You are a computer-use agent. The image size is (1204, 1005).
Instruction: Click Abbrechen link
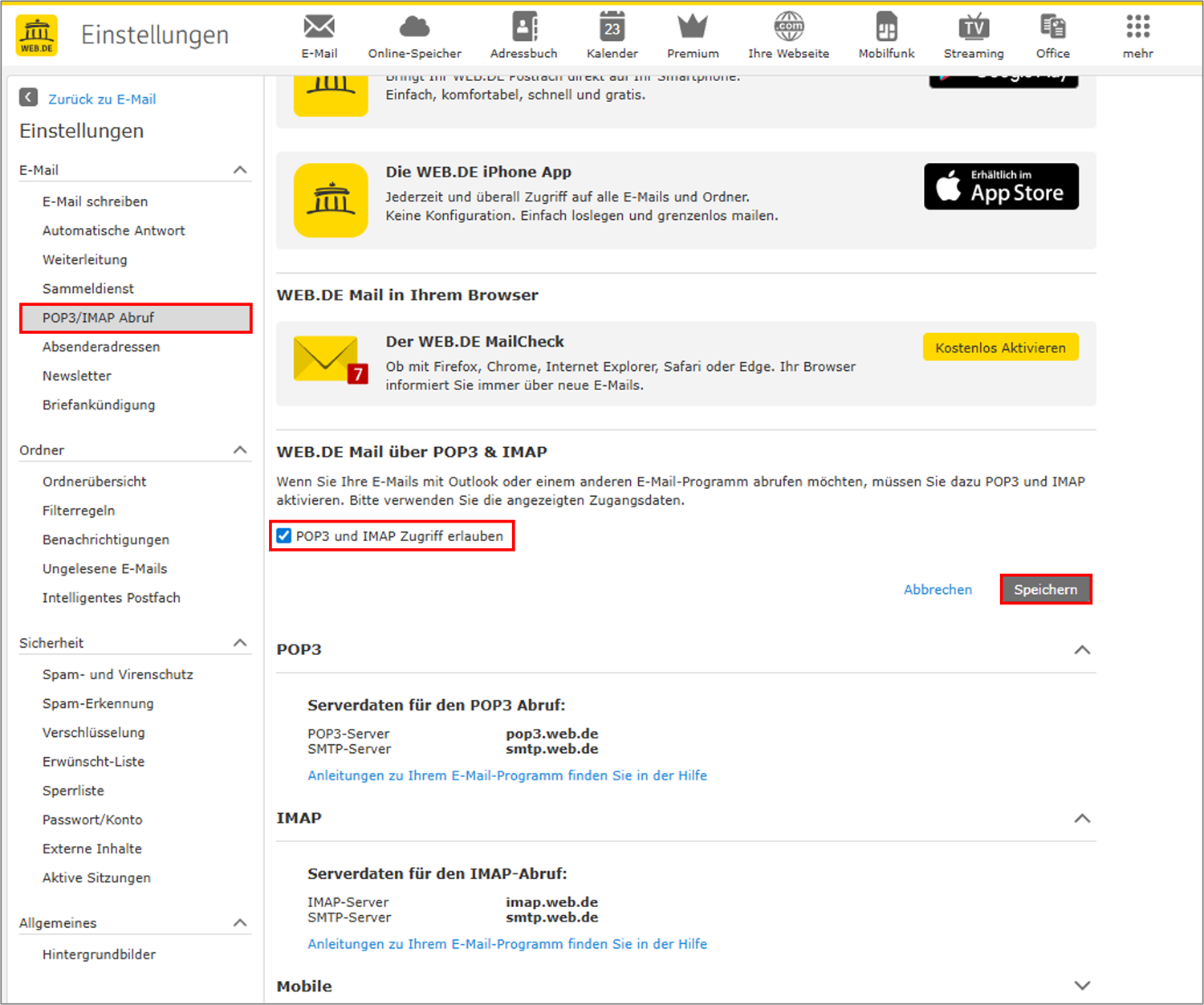click(938, 590)
